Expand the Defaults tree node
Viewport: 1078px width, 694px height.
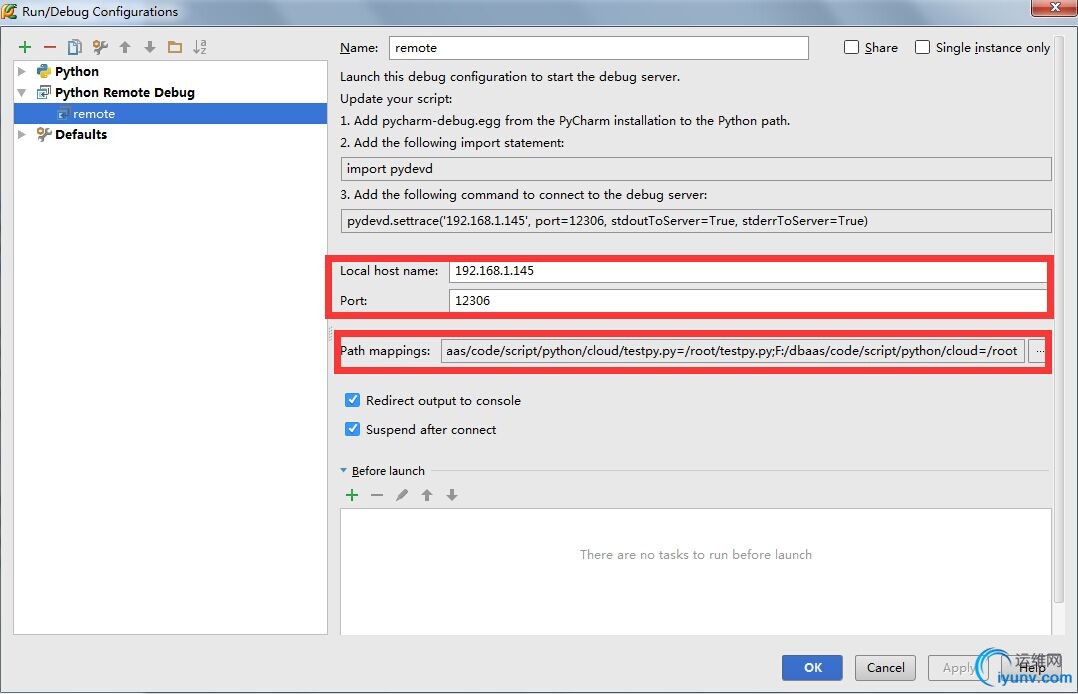[x=22, y=134]
